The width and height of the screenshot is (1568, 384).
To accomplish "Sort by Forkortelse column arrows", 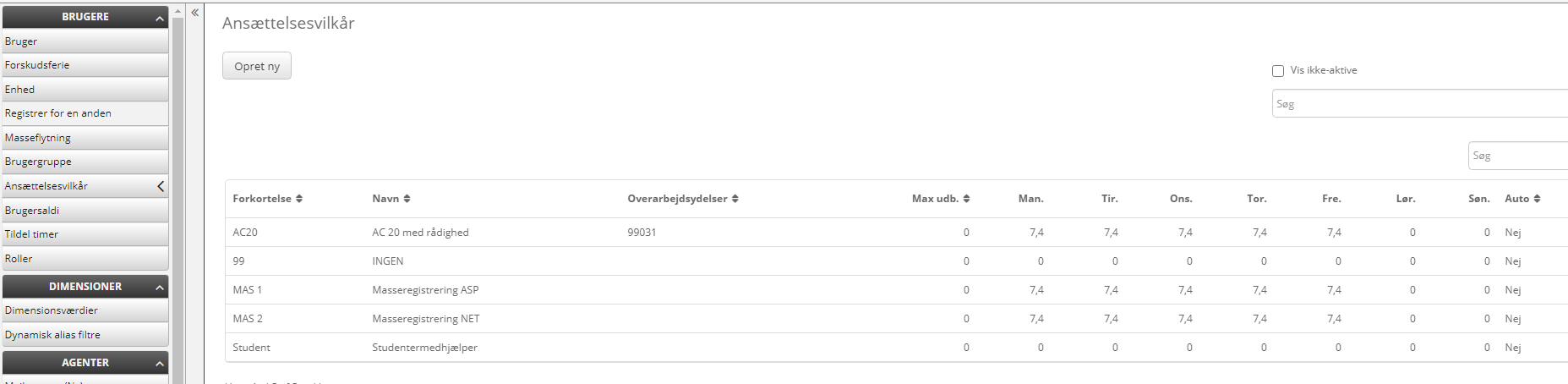I will coord(299,199).
